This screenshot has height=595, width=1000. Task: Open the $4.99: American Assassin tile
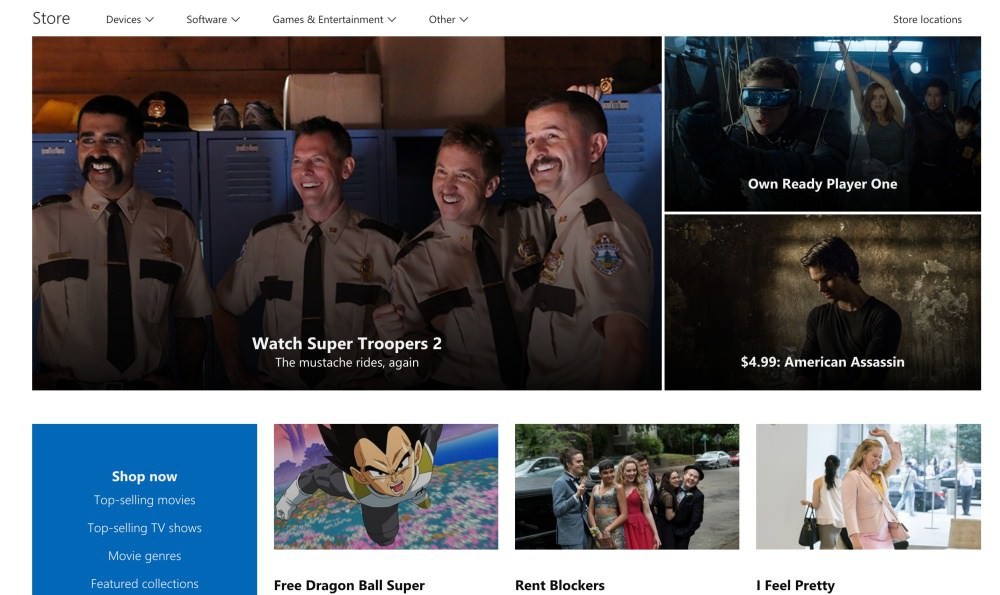pyautogui.click(x=823, y=302)
